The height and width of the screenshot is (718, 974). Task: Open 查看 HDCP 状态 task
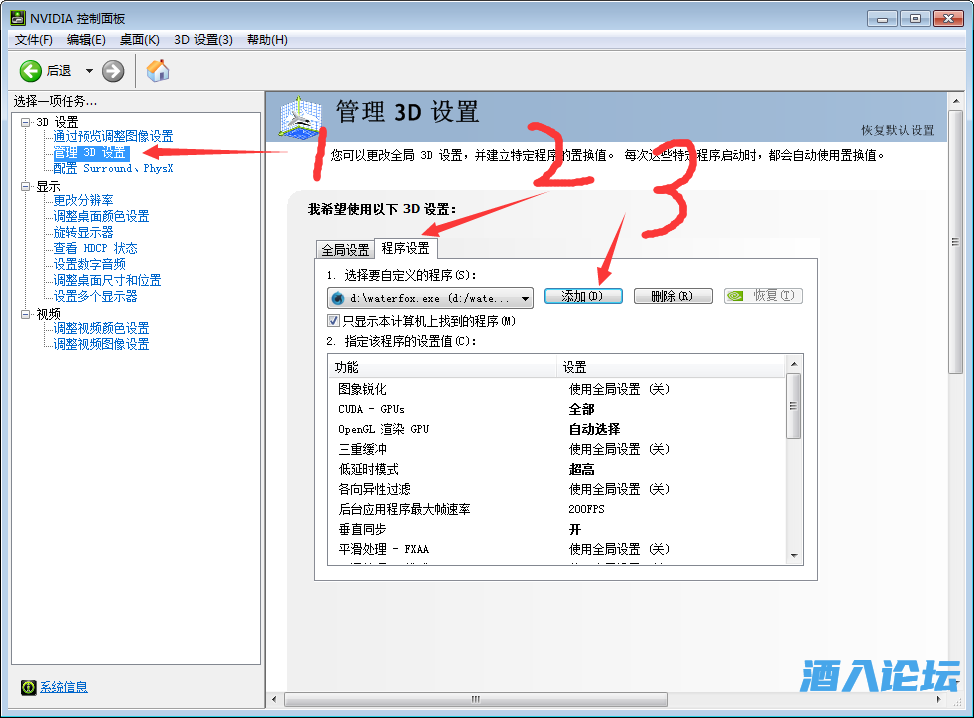95,248
